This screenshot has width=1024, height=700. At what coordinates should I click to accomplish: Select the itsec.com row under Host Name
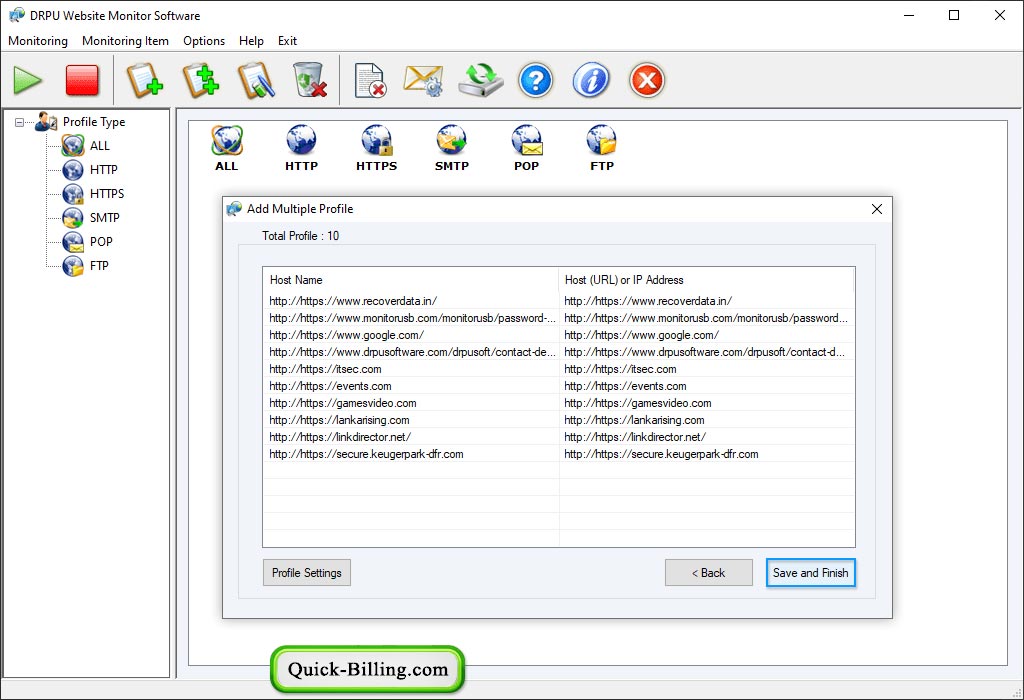tap(325, 369)
